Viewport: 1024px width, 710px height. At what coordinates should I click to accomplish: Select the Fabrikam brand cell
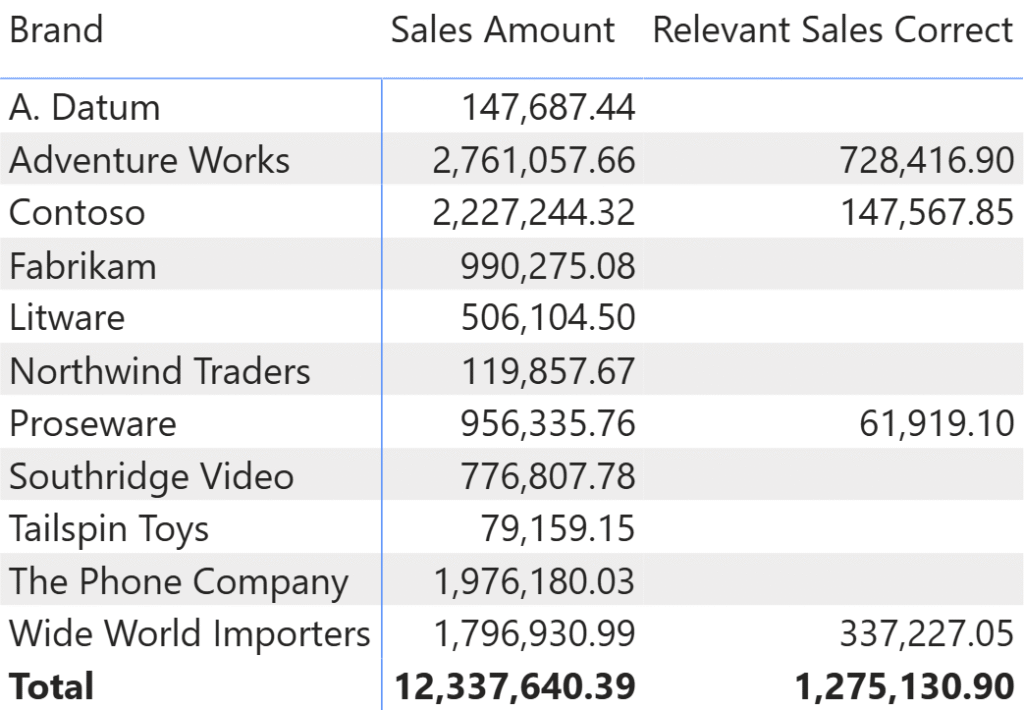point(83,266)
